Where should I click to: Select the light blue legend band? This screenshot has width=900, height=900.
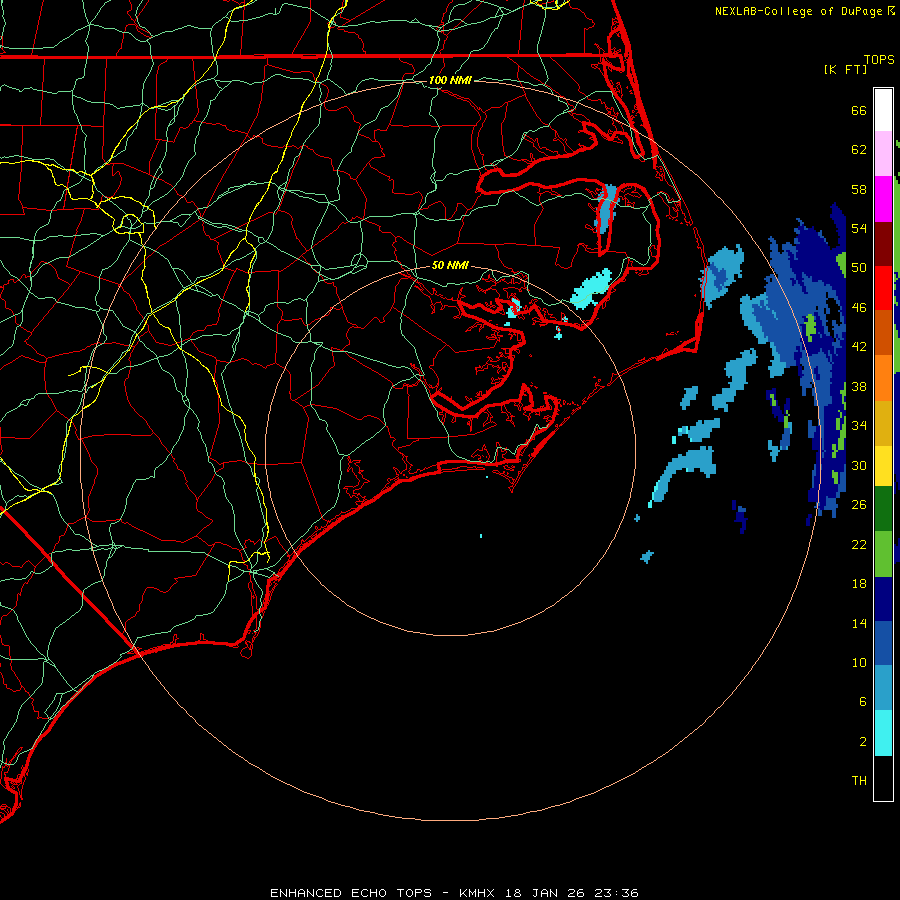pyautogui.click(x=883, y=688)
